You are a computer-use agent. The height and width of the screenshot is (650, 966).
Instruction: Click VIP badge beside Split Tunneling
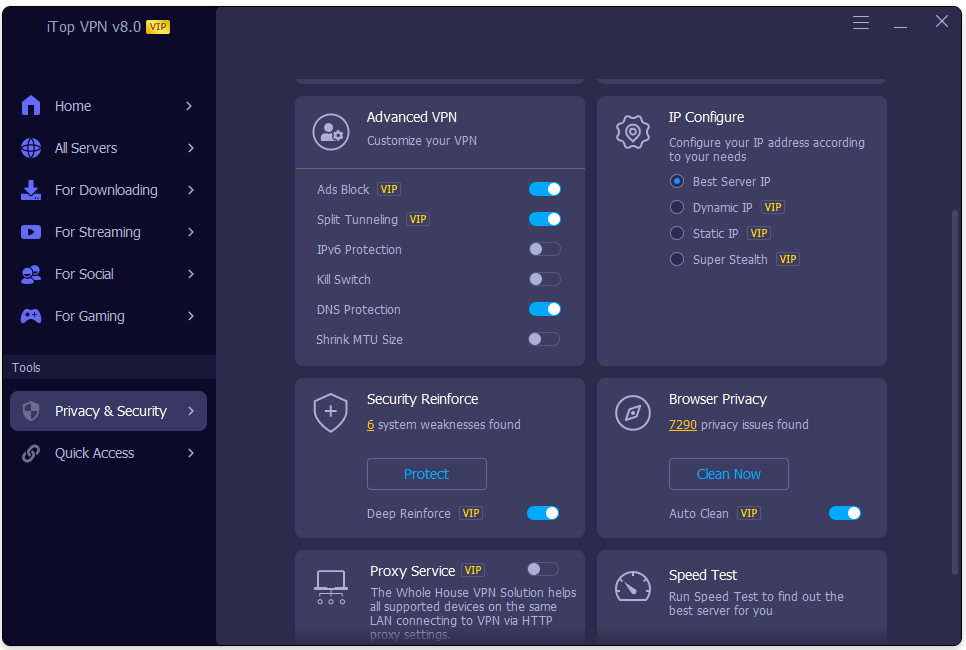pos(418,219)
